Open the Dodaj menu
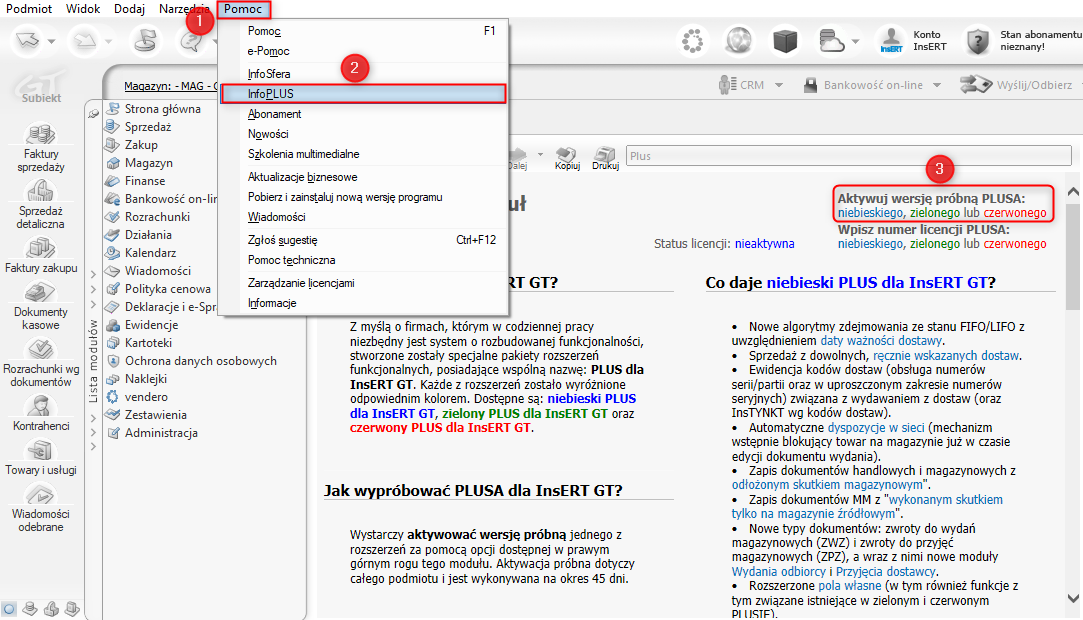Image resolution: width=1083 pixels, height=620 pixels. point(129,9)
